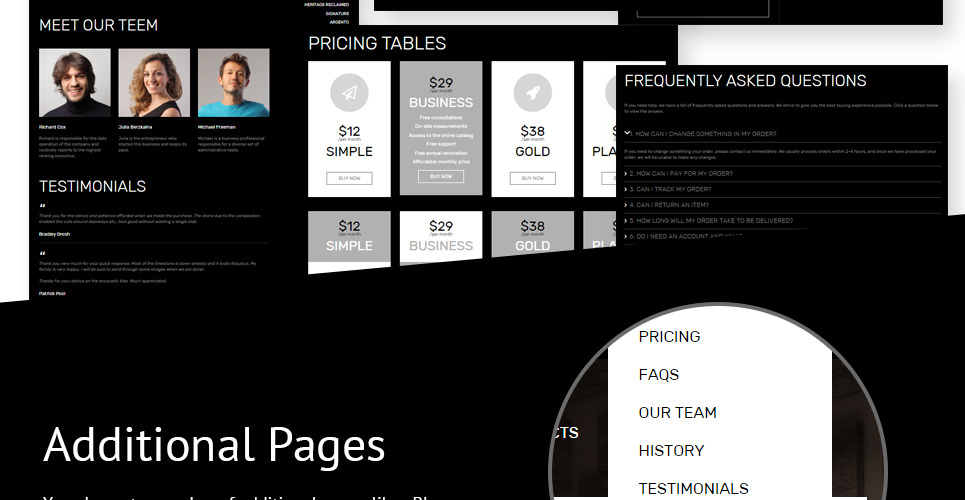This screenshot has height=500, width=965.
Task: Click the quote mark above Bradley's testimonial
Action: pyautogui.click(x=42, y=207)
